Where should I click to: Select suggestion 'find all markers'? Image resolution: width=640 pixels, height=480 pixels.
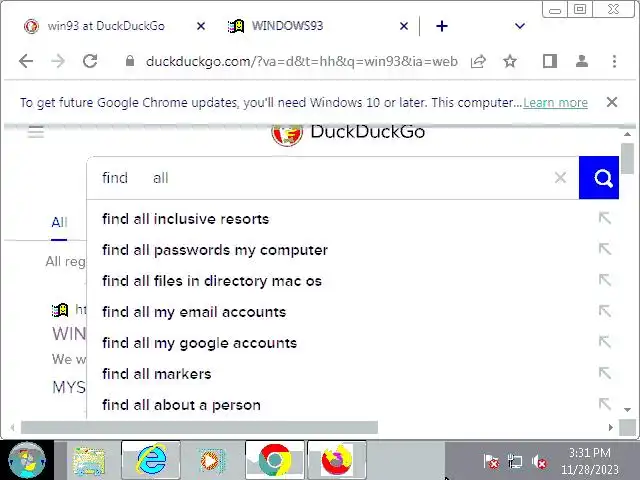click(x=156, y=374)
